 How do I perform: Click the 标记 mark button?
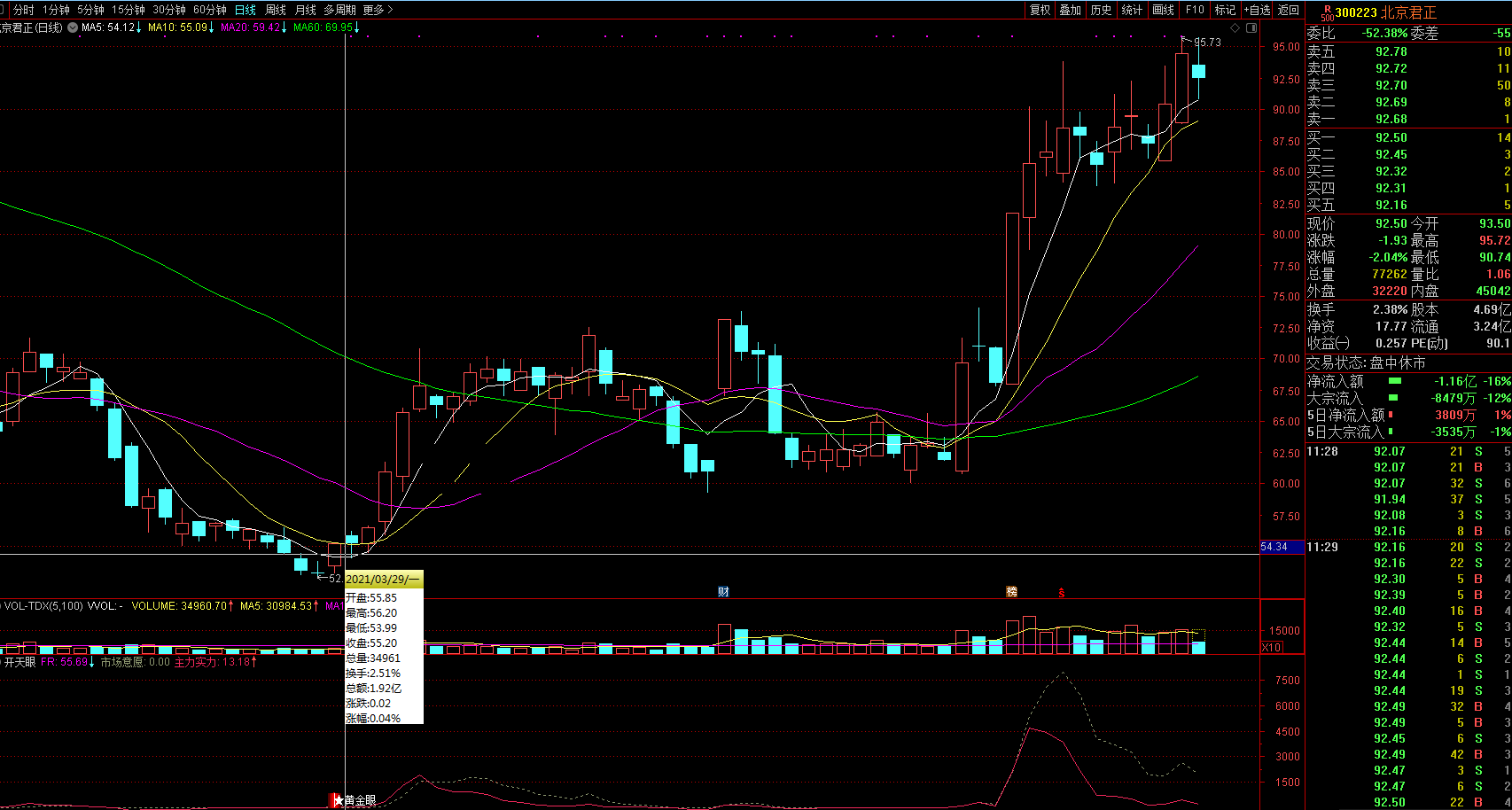pyautogui.click(x=1225, y=10)
